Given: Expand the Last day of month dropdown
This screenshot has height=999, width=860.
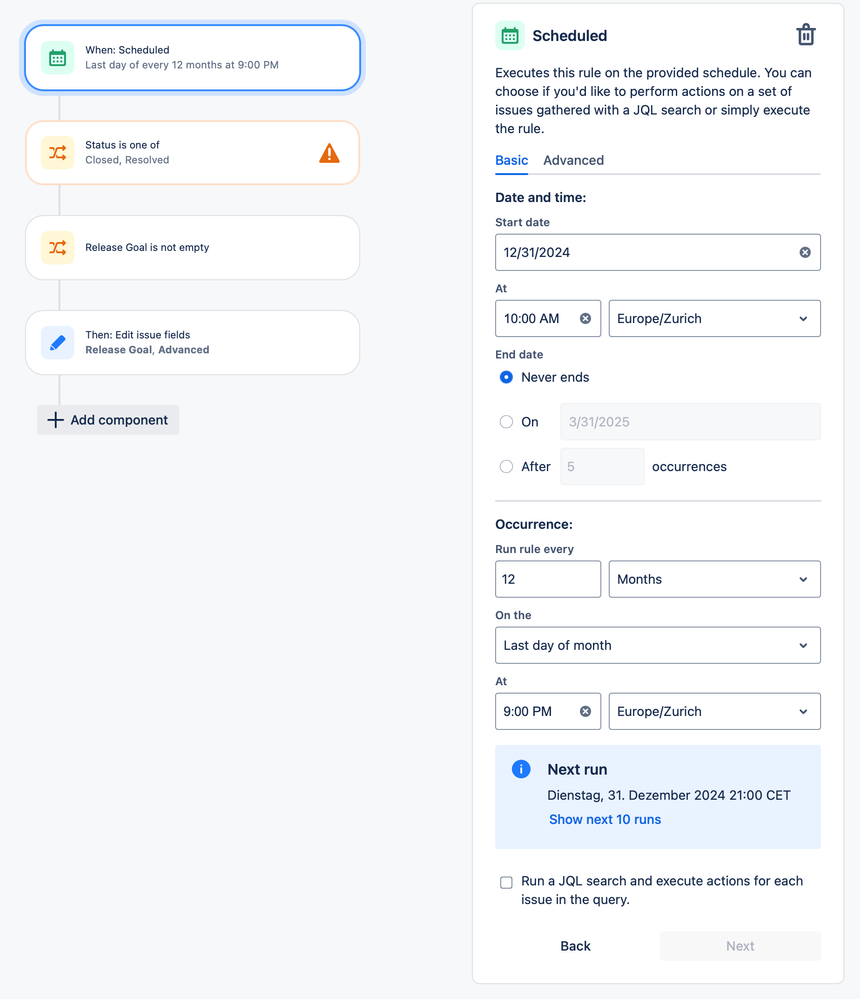Looking at the screenshot, I should click(657, 645).
